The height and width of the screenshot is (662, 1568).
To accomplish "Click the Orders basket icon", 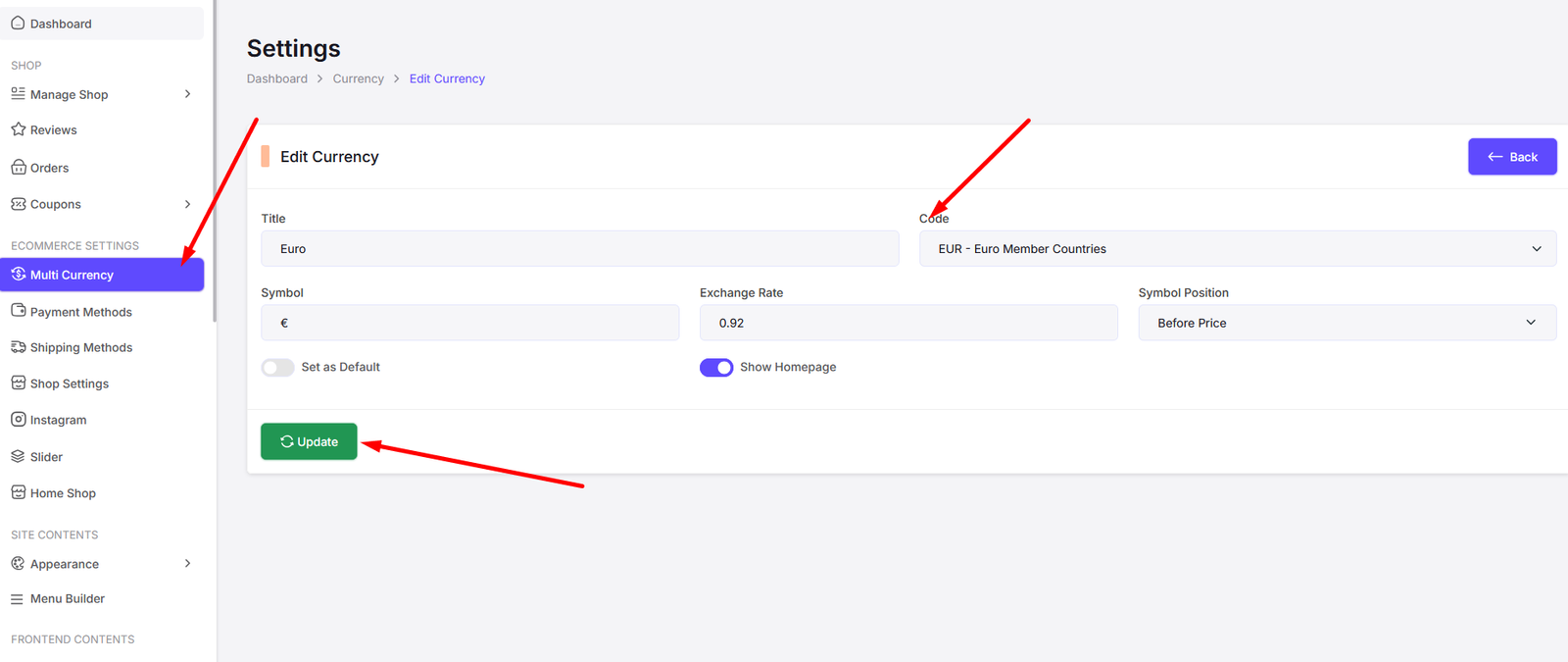I will click(18, 168).
